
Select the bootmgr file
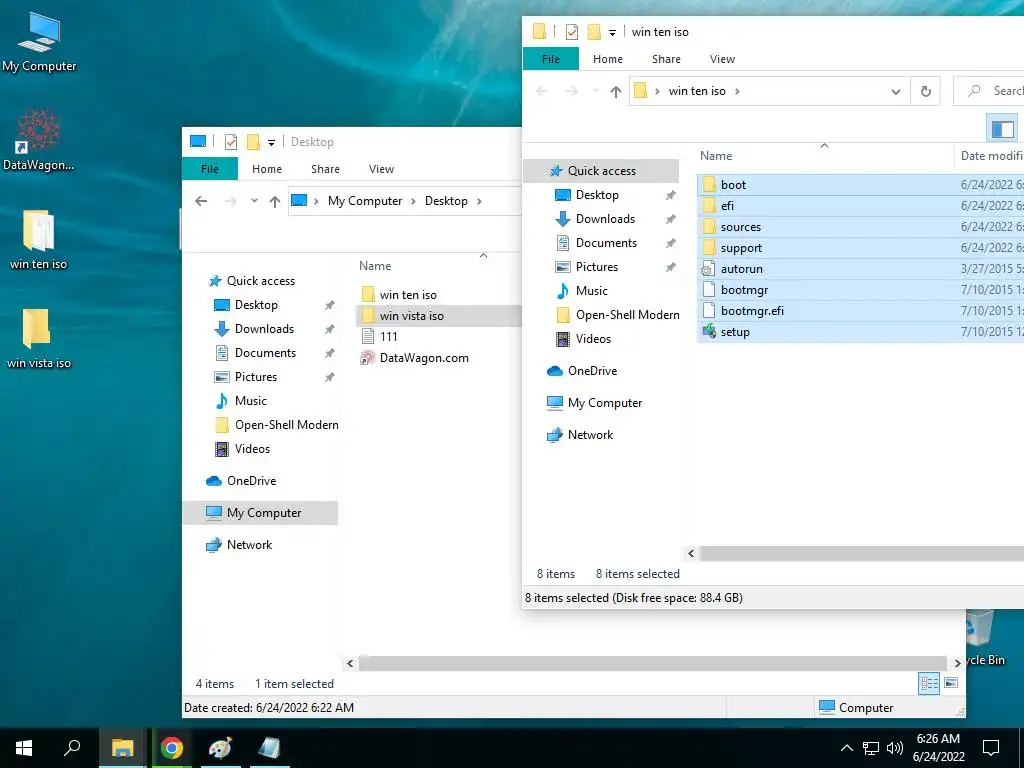pos(860,289)
